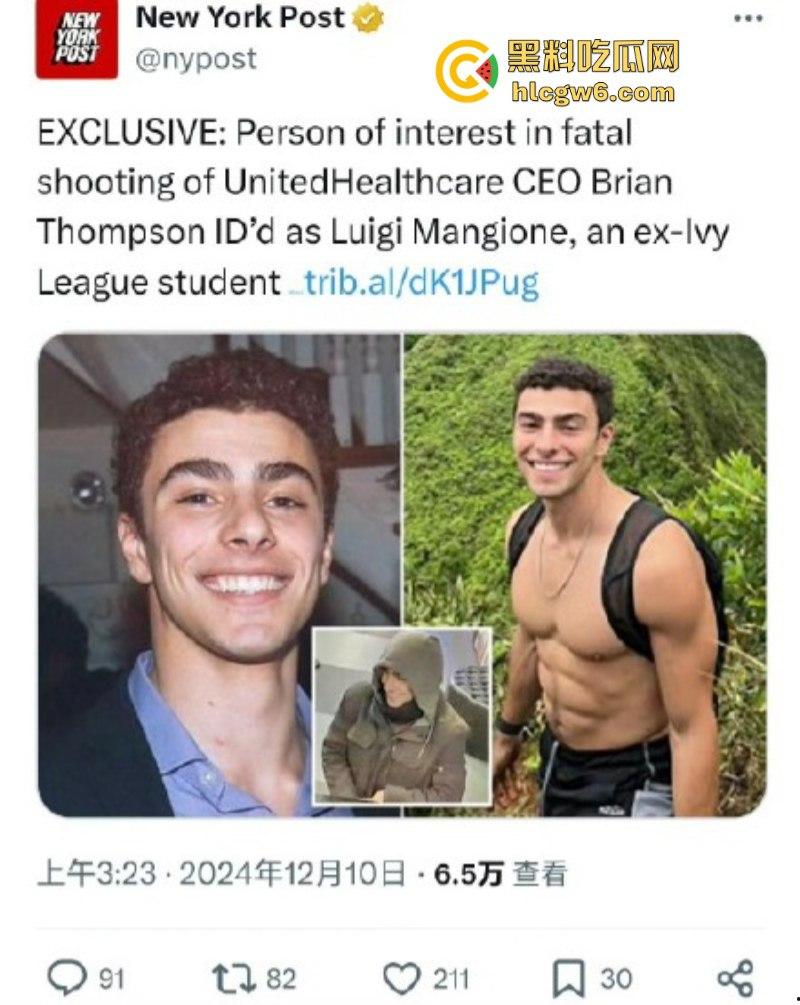Like the tweet with the heart icon
Screen dimensions: 800x1005
pos(401,979)
